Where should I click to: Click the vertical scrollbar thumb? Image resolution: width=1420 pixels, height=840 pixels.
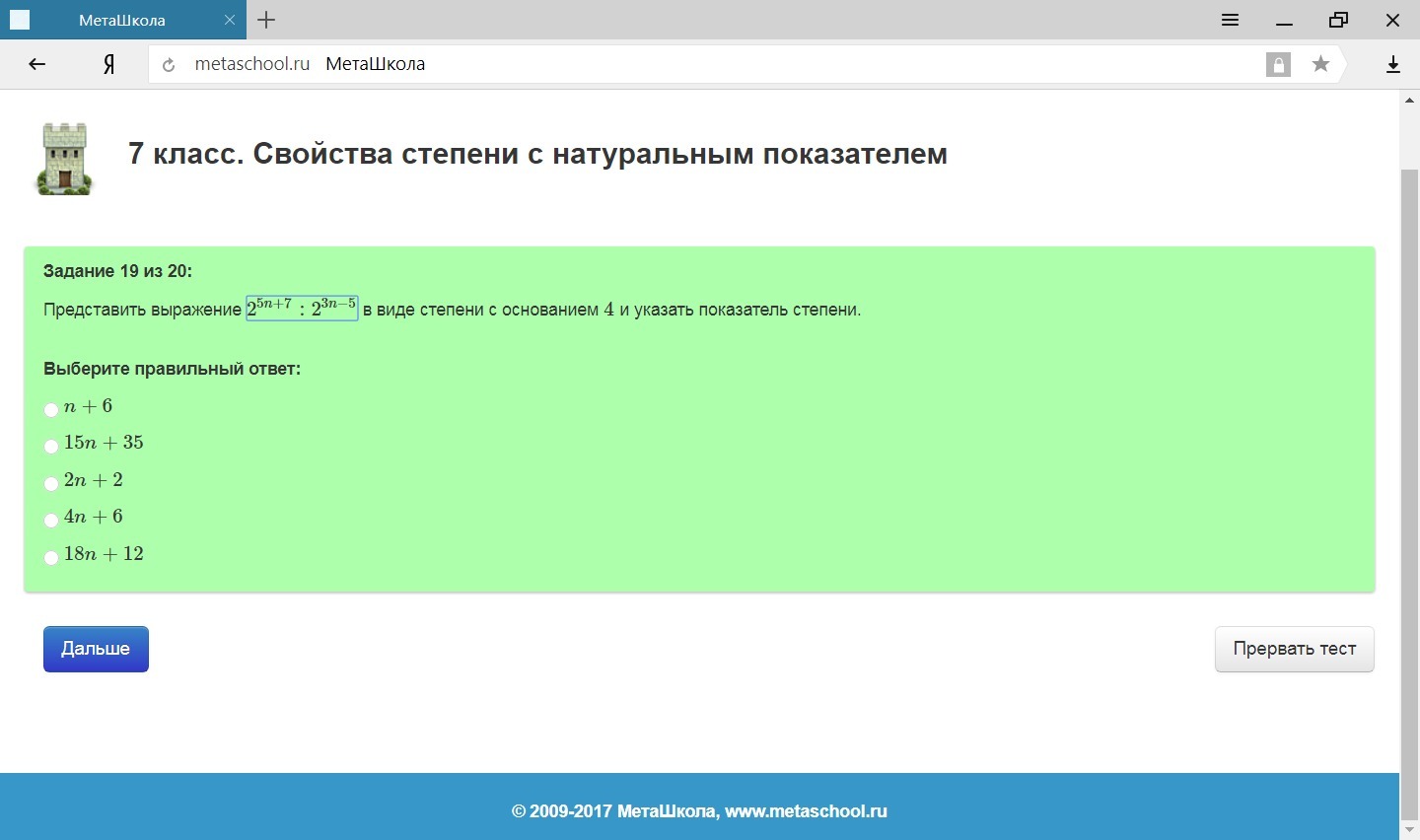[x=1409, y=493]
